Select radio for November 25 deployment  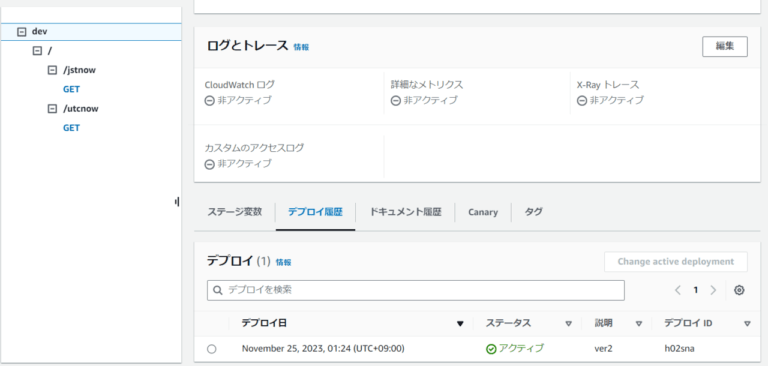click(x=212, y=349)
